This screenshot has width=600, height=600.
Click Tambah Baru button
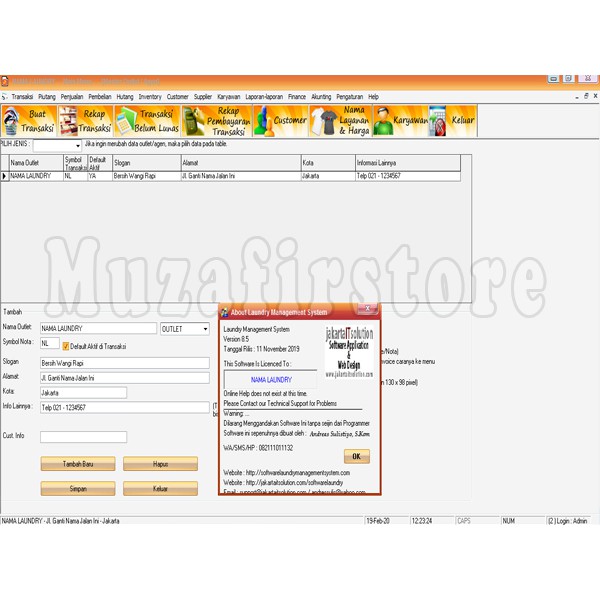(78, 464)
